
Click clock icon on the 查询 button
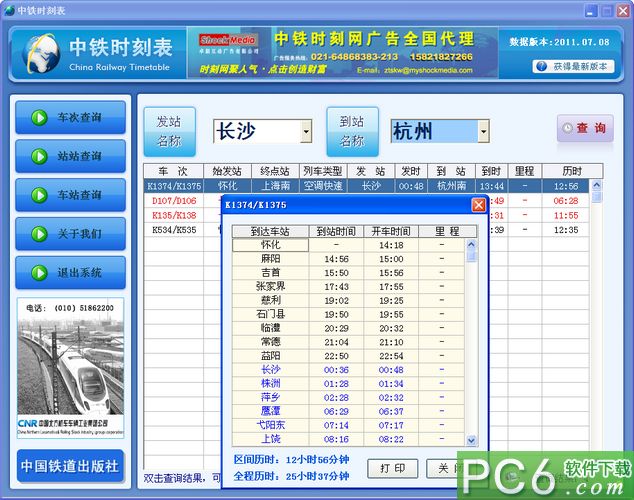tap(567, 128)
